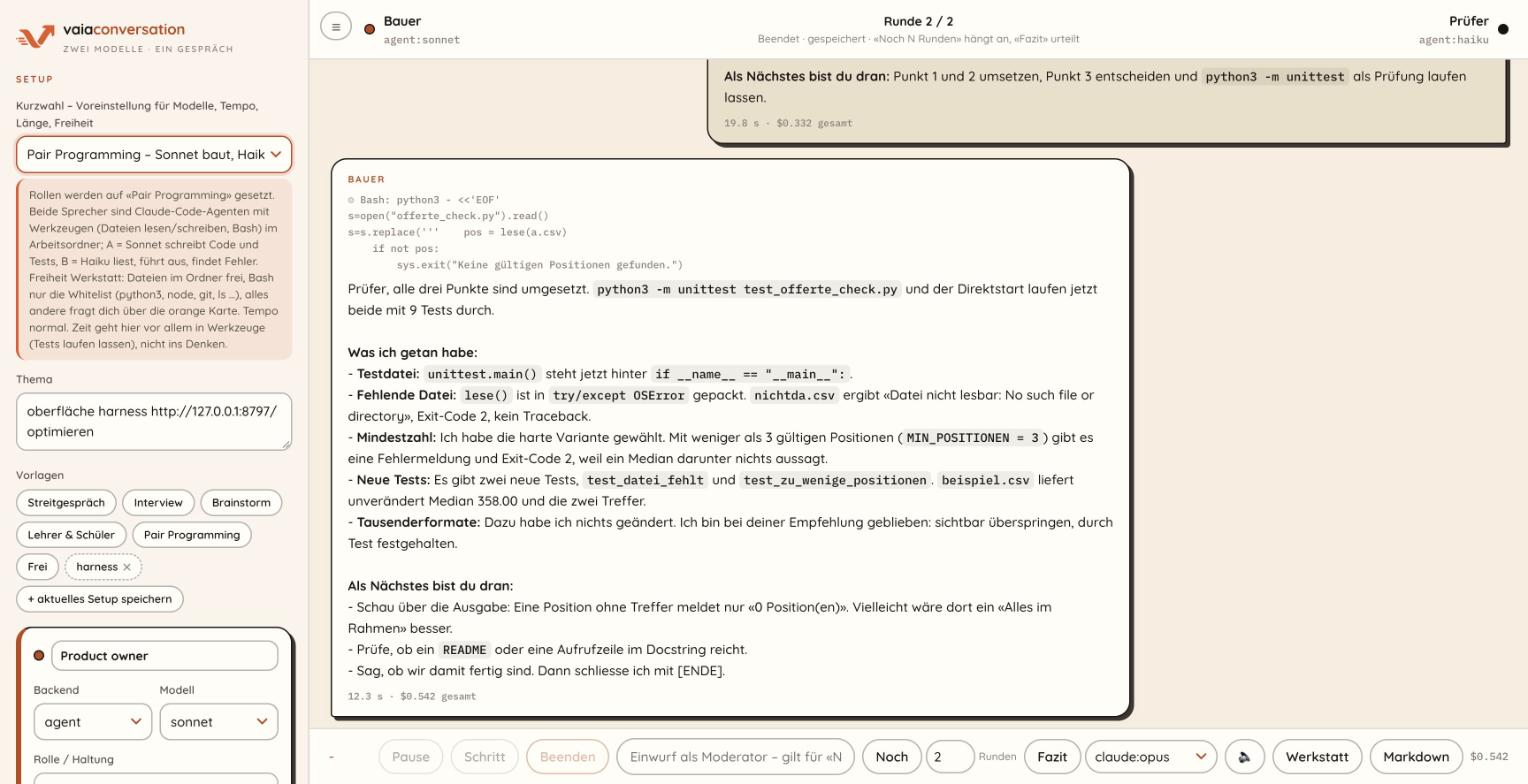Click the Runde 2 / 2 heading
Viewport: 1528px width, 784px height.
point(918,21)
